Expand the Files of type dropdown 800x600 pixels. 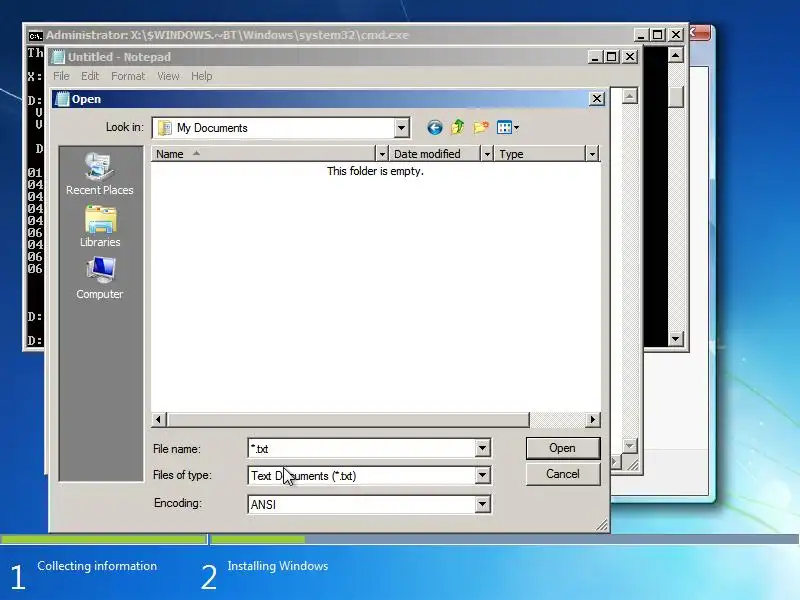coord(482,476)
